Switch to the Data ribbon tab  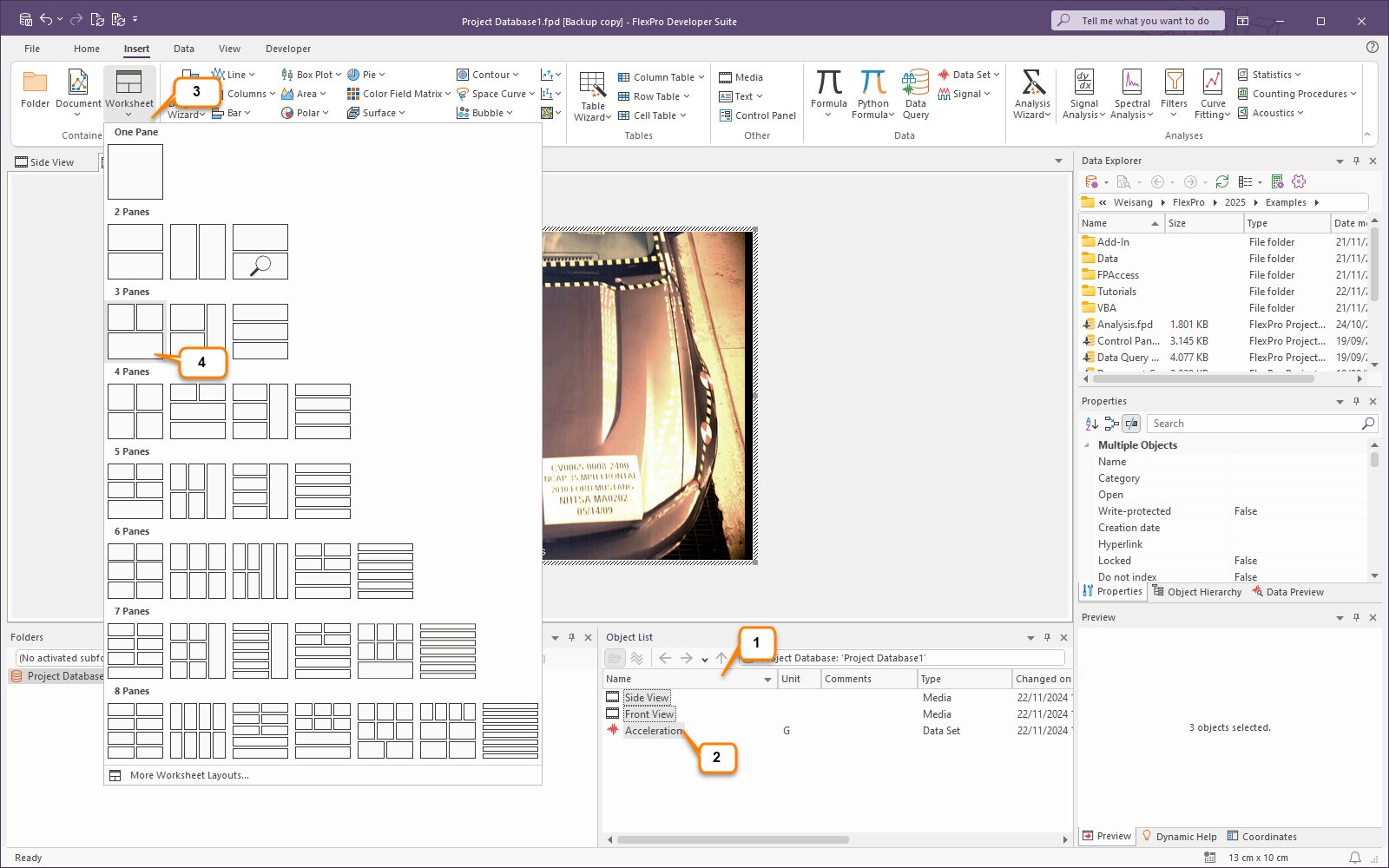pyautogui.click(x=184, y=49)
